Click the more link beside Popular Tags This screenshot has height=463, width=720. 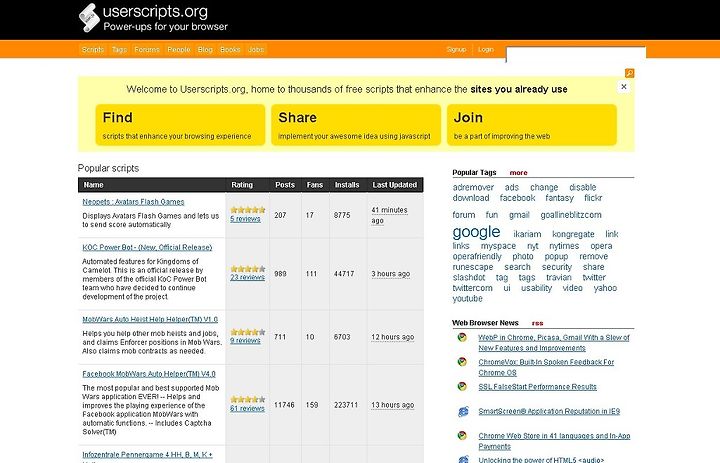click(x=518, y=173)
